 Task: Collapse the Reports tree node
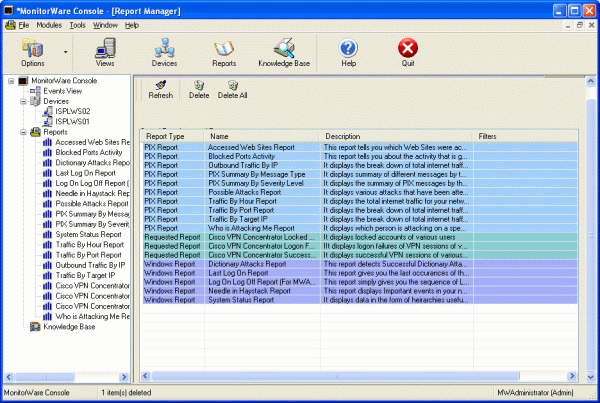point(22,131)
